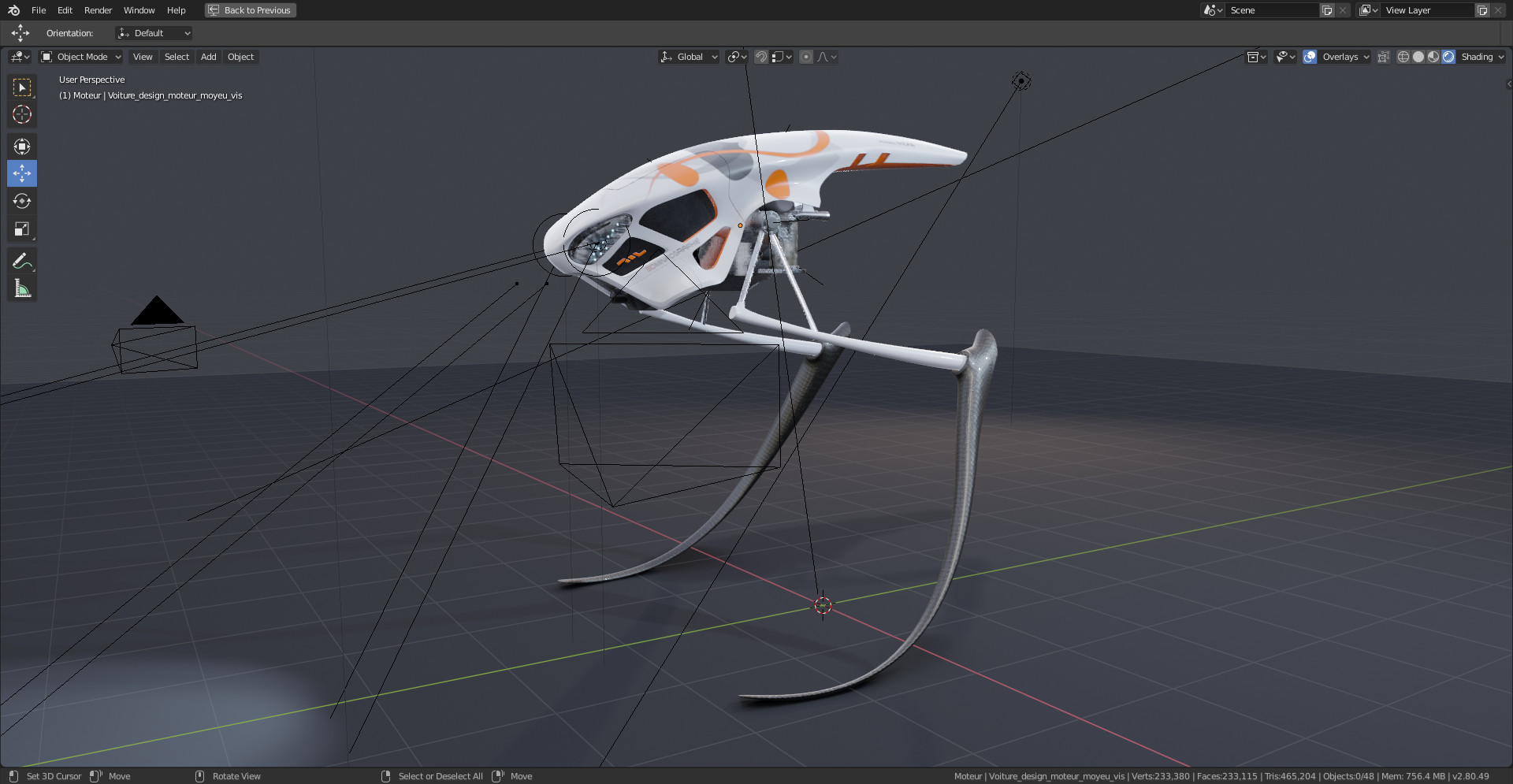The width and height of the screenshot is (1513, 784).
Task: Toggle X-ray mode
Action: tap(1383, 57)
